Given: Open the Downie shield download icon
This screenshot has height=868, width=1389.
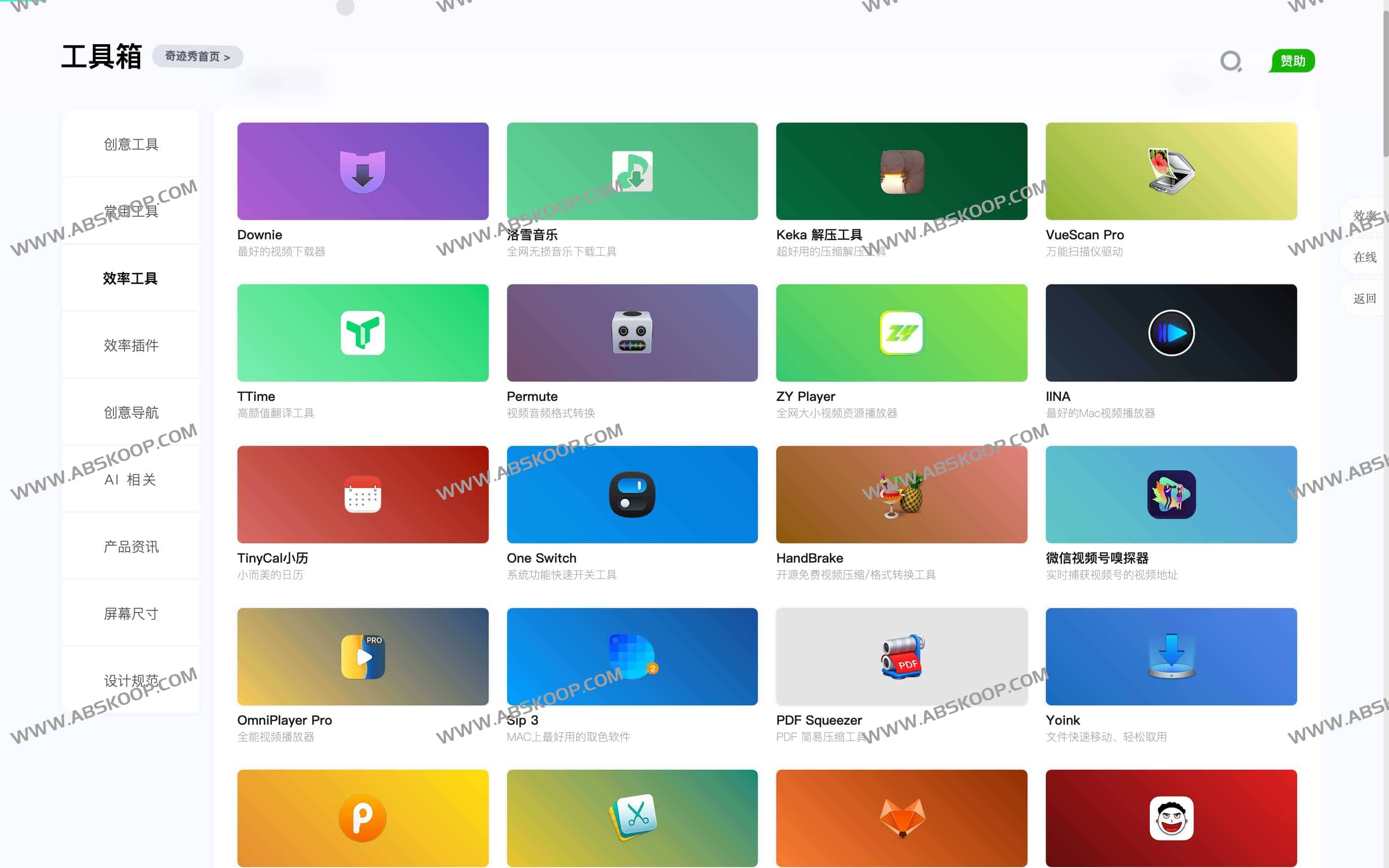Looking at the screenshot, I should [363, 172].
